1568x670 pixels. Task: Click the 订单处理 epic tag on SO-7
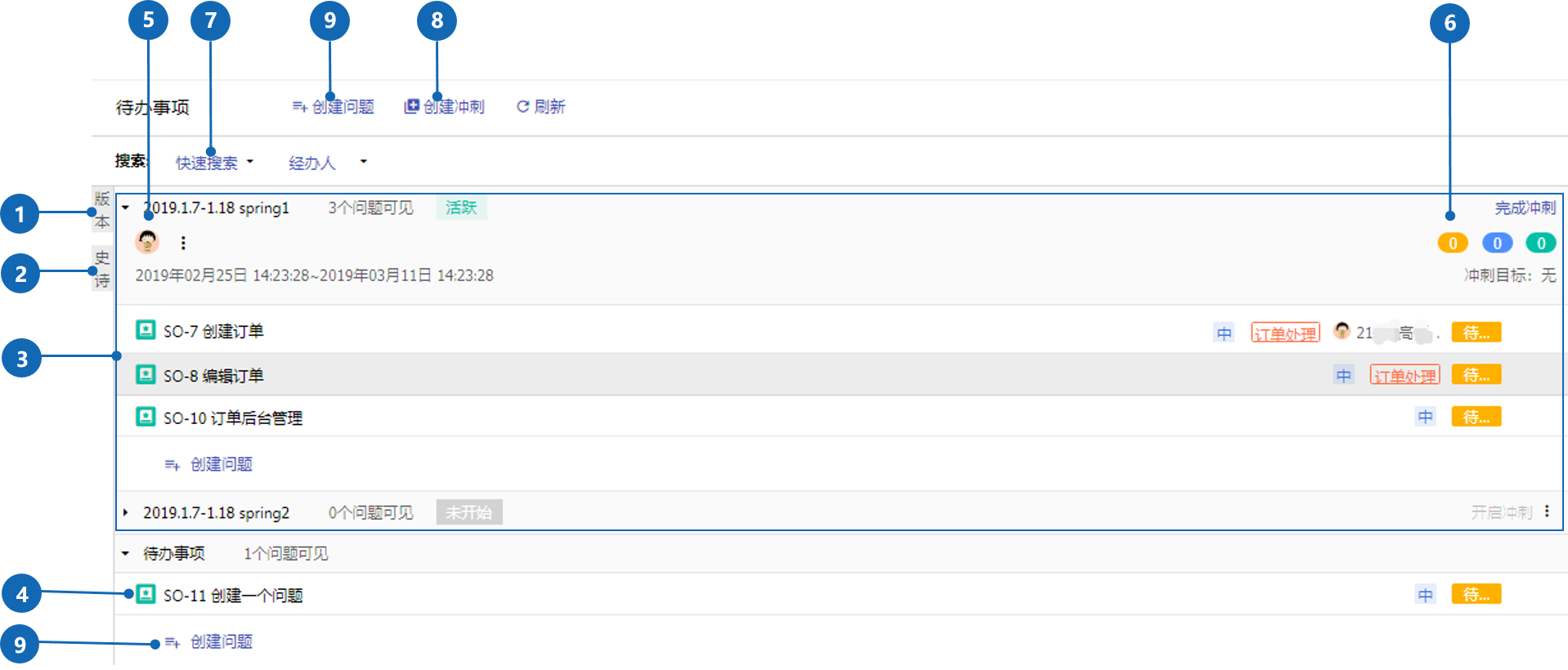(1285, 333)
